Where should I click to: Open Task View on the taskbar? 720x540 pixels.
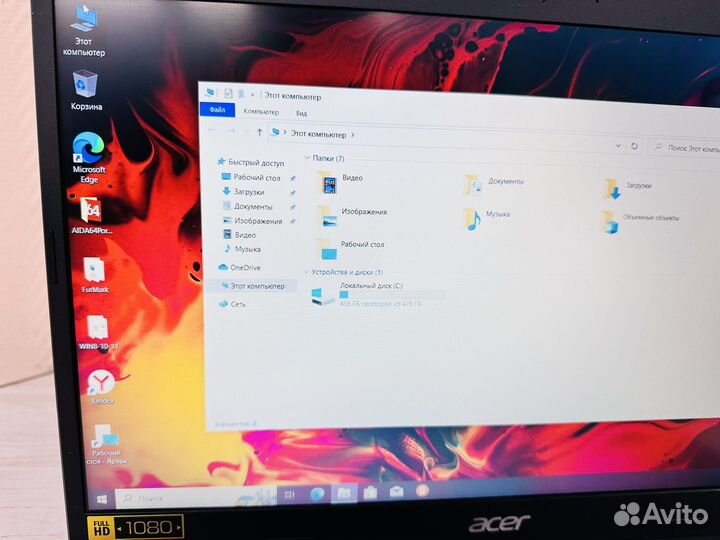289,495
